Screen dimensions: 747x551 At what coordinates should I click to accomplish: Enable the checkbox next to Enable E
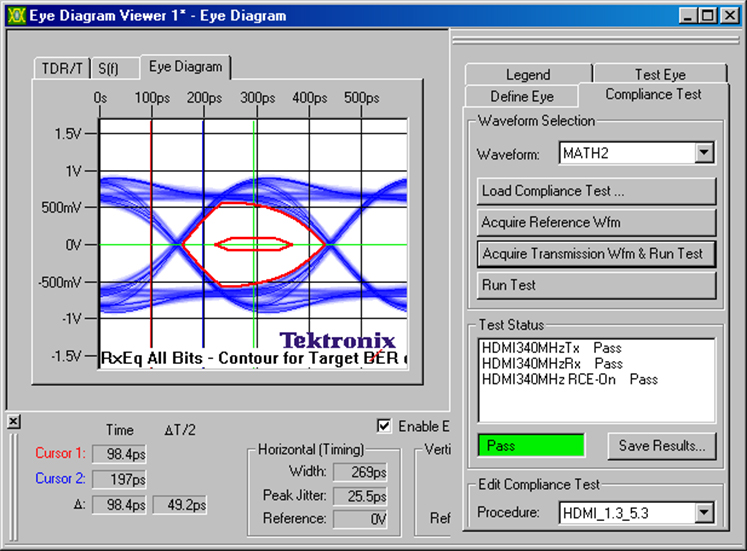(x=384, y=426)
